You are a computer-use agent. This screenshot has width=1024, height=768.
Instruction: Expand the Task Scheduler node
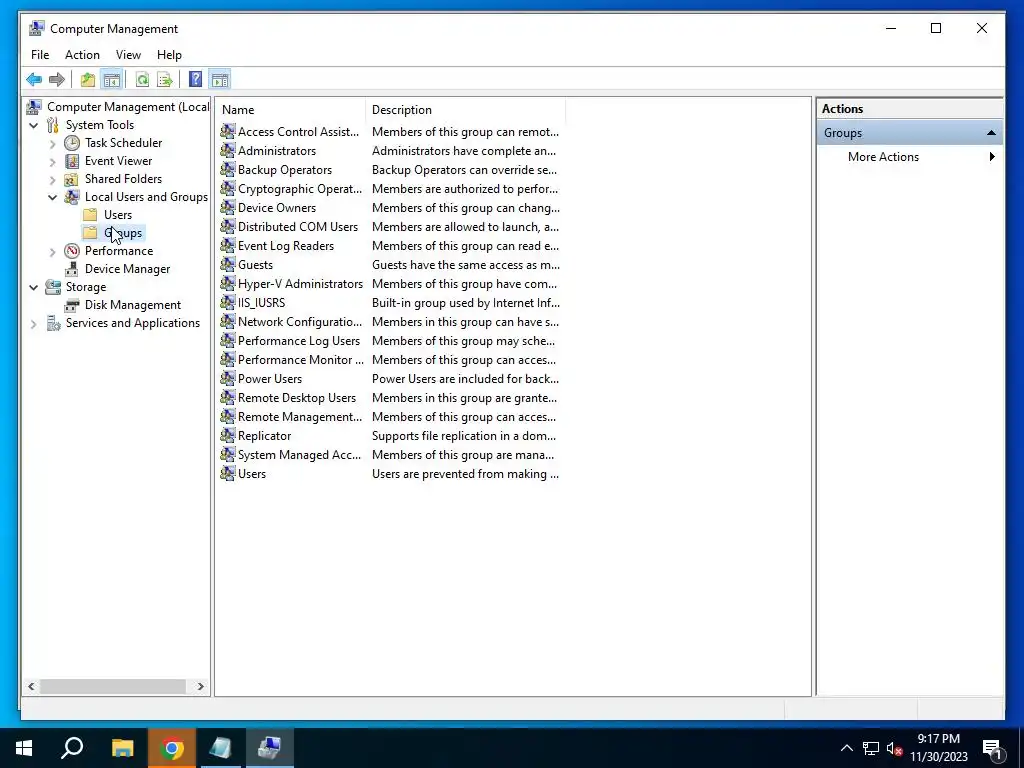click(x=53, y=144)
